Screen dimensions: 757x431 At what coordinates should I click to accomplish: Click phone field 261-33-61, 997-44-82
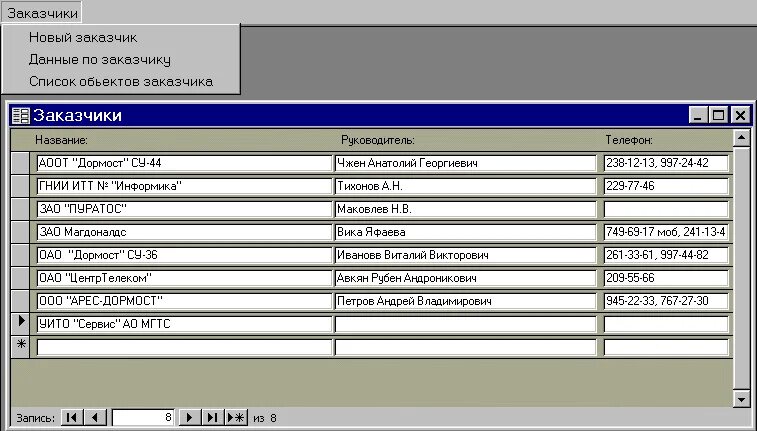pyautogui.click(x=666, y=255)
